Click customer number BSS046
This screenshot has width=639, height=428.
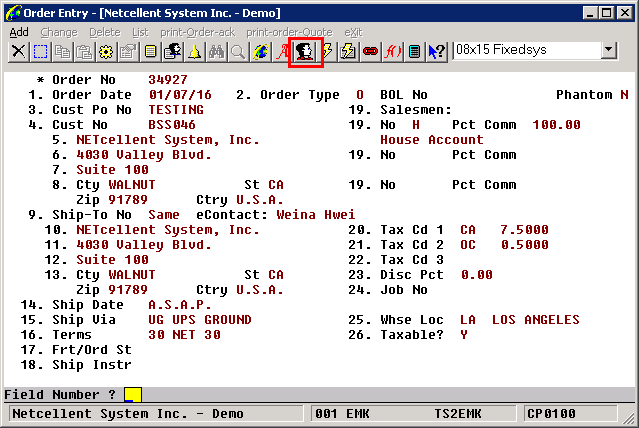pos(172,125)
